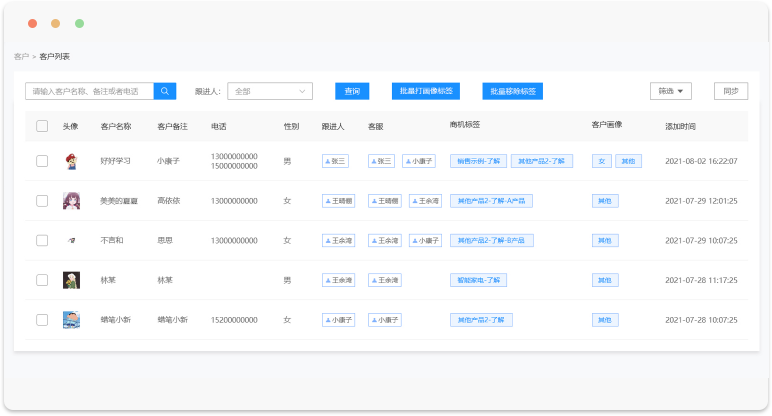Expand the 筛选 filter dropdown
The height and width of the screenshot is (416, 772).
pyautogui.click(x=670, y=91)
